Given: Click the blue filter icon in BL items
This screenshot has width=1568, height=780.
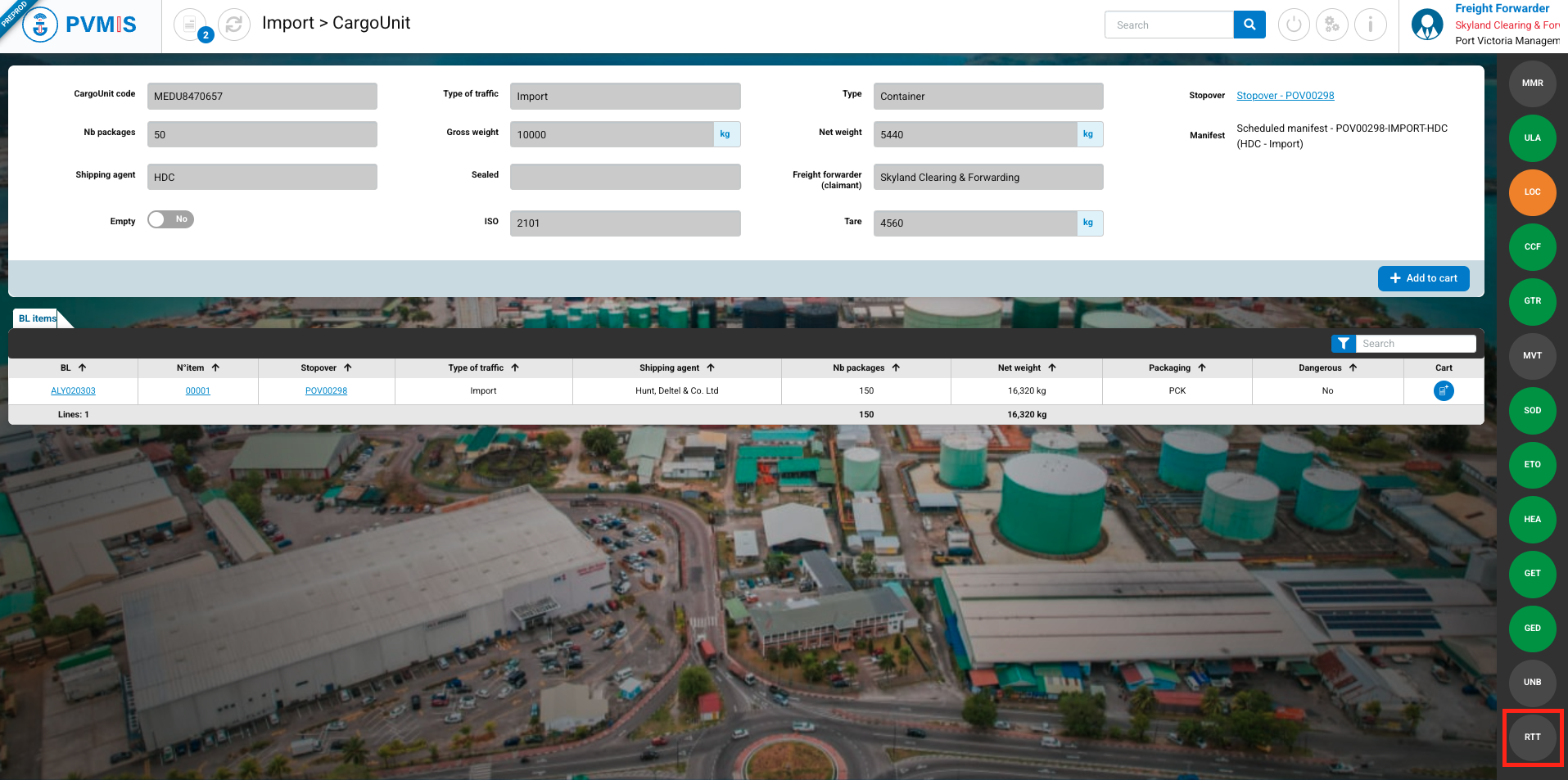Looking at the screenshot, I should (x=1343, y=344).
